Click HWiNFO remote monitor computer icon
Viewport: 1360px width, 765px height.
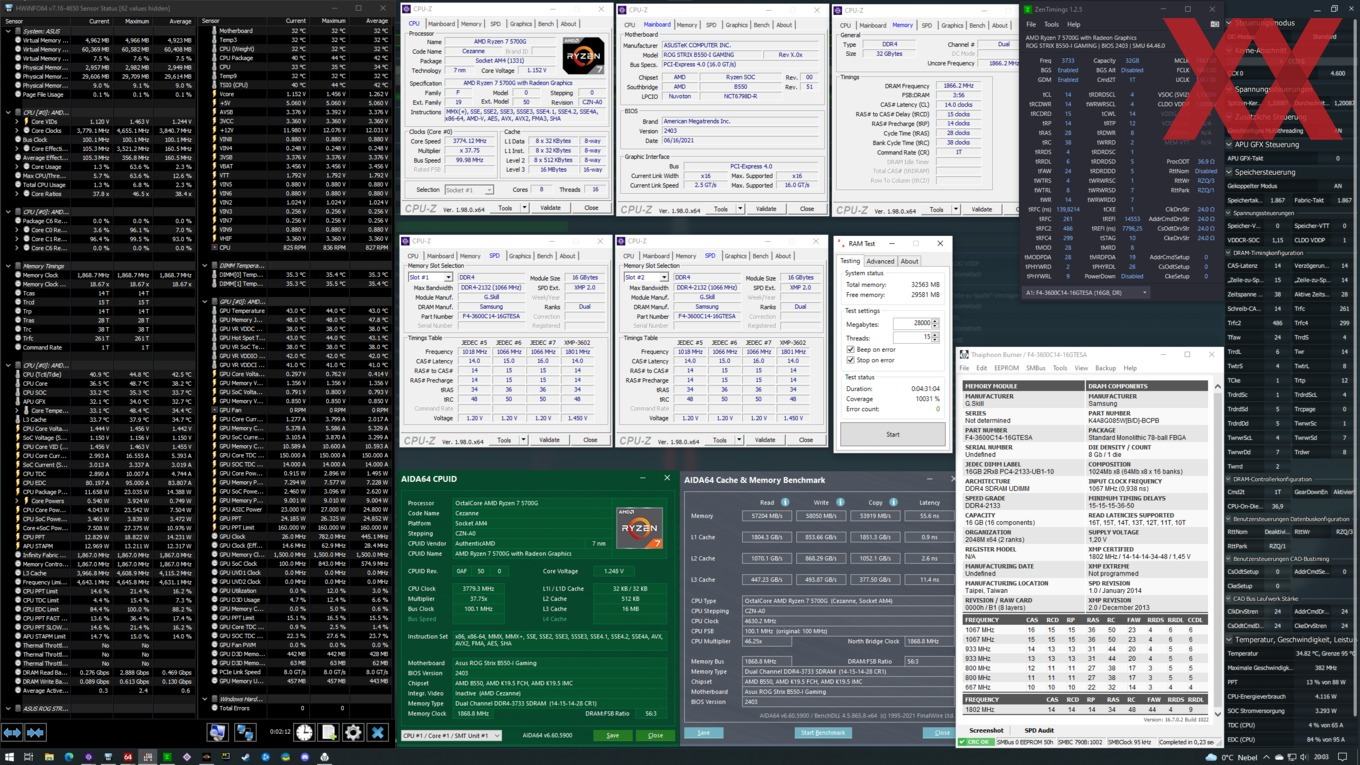pos(217,733)
